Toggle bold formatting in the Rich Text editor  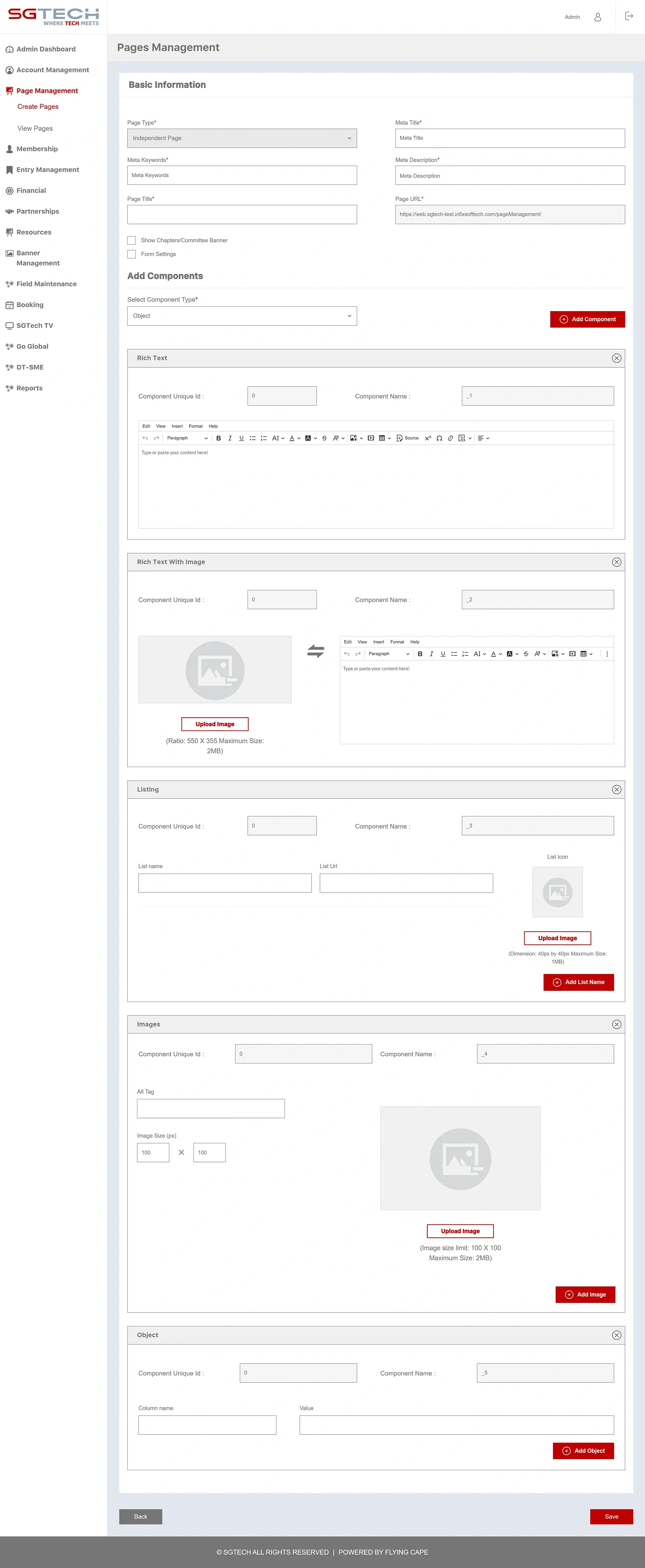click(218, 438)
